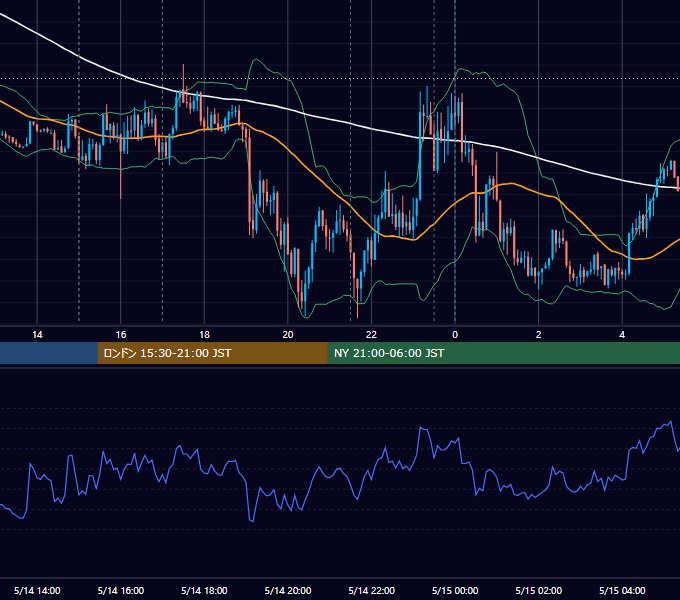Click the 5/14 22:00 label on the lower axis
The height and width of the screenshot is (600, 680).
click(x=372, y=590)
